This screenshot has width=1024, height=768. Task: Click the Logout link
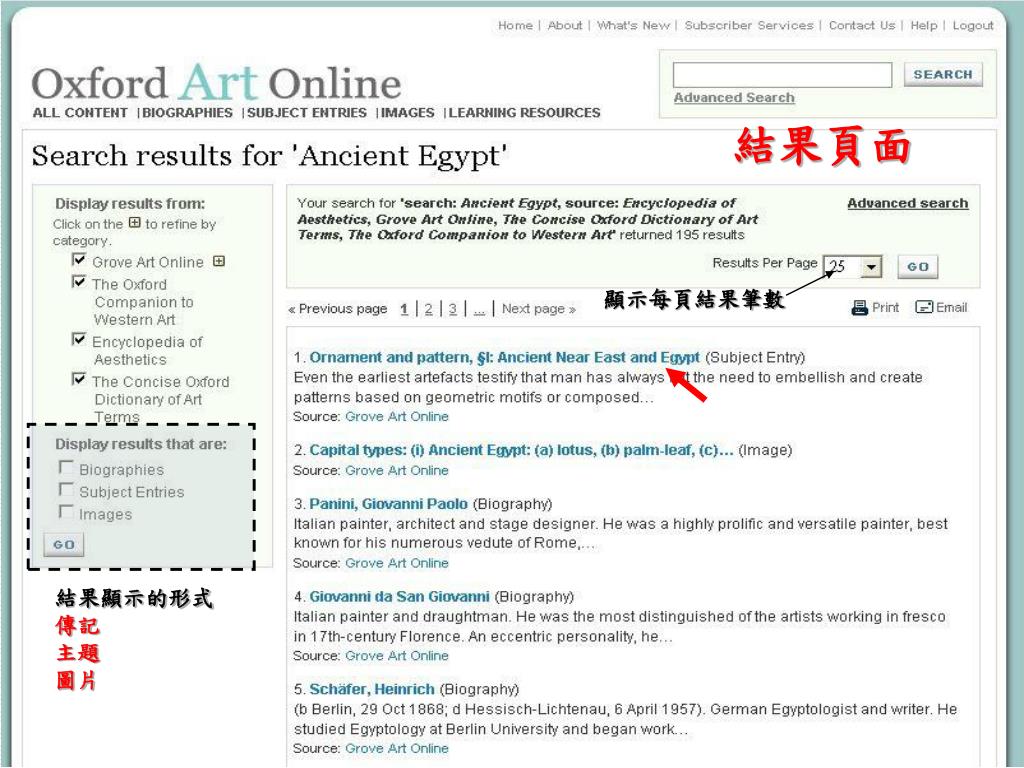pyautogui.click(x=973, y=25)
